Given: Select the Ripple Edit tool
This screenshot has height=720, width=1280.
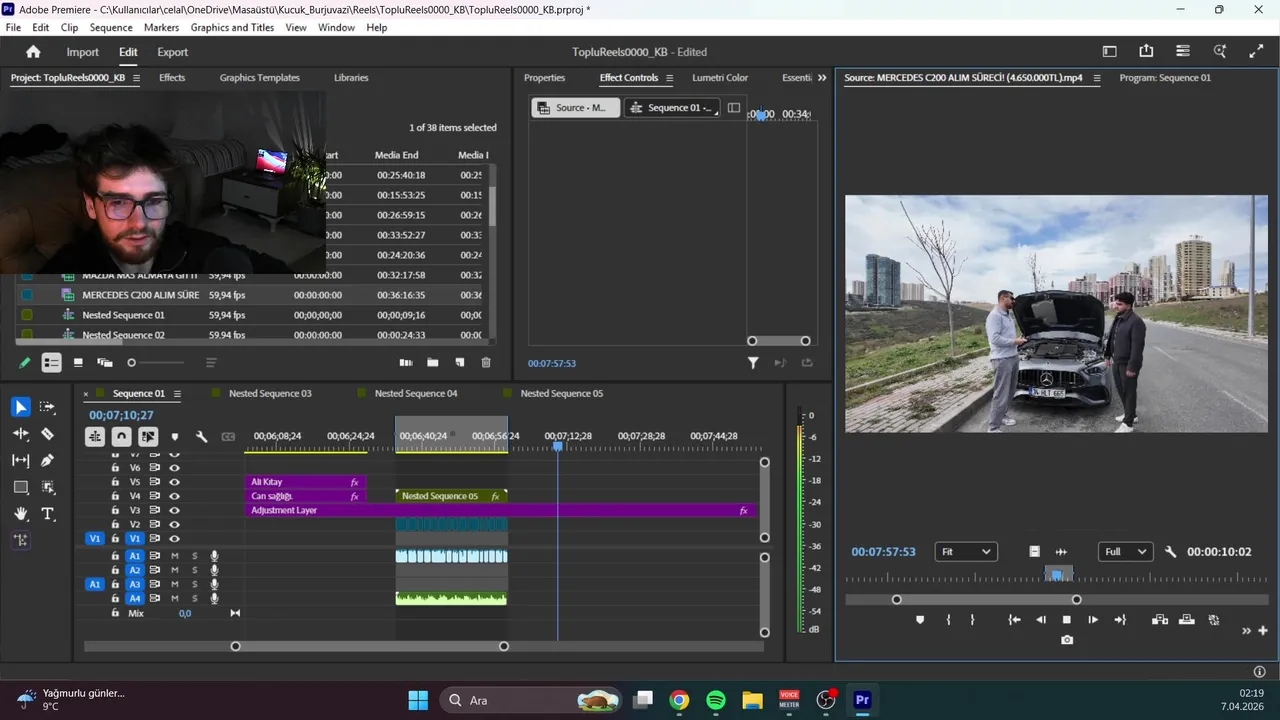Looking at the screenshot, I should pos(21,434).
